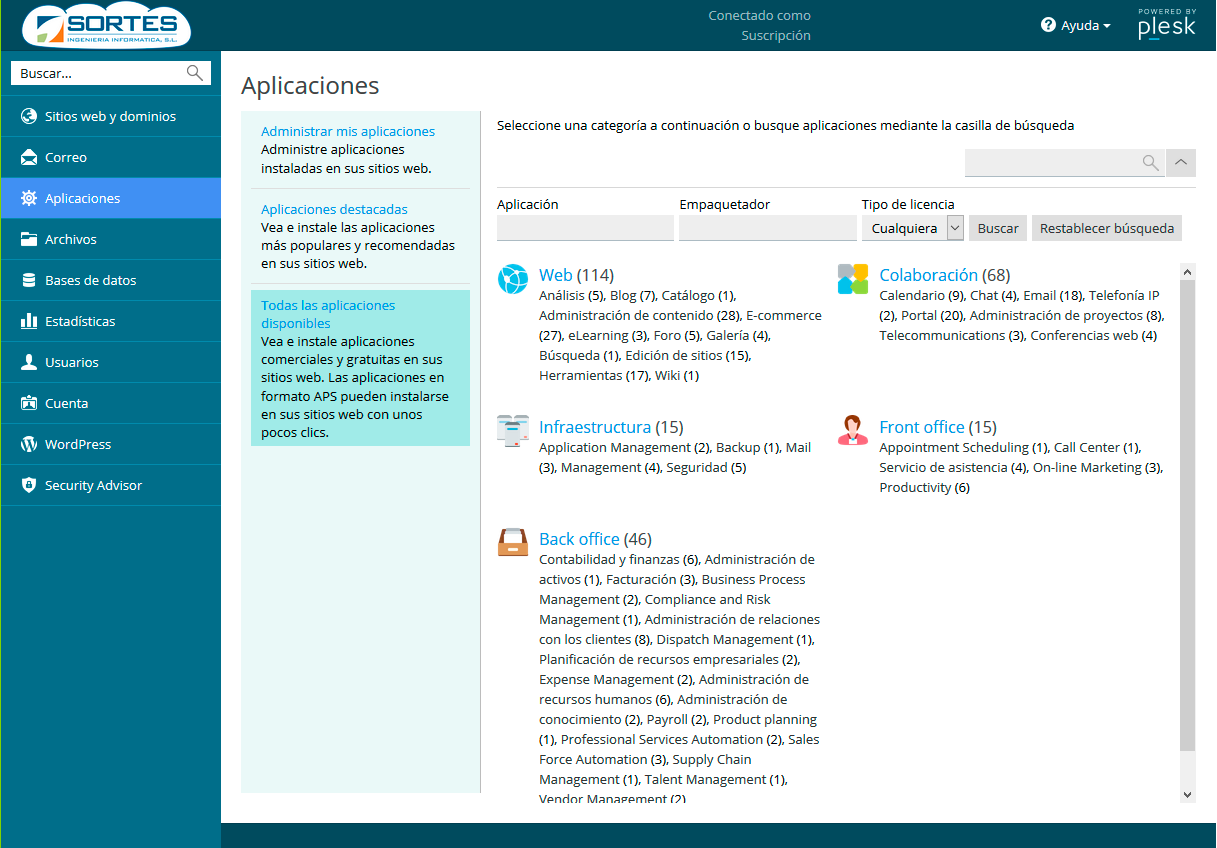
Task: Click the folder icon for Archivos
Action: 28,239
